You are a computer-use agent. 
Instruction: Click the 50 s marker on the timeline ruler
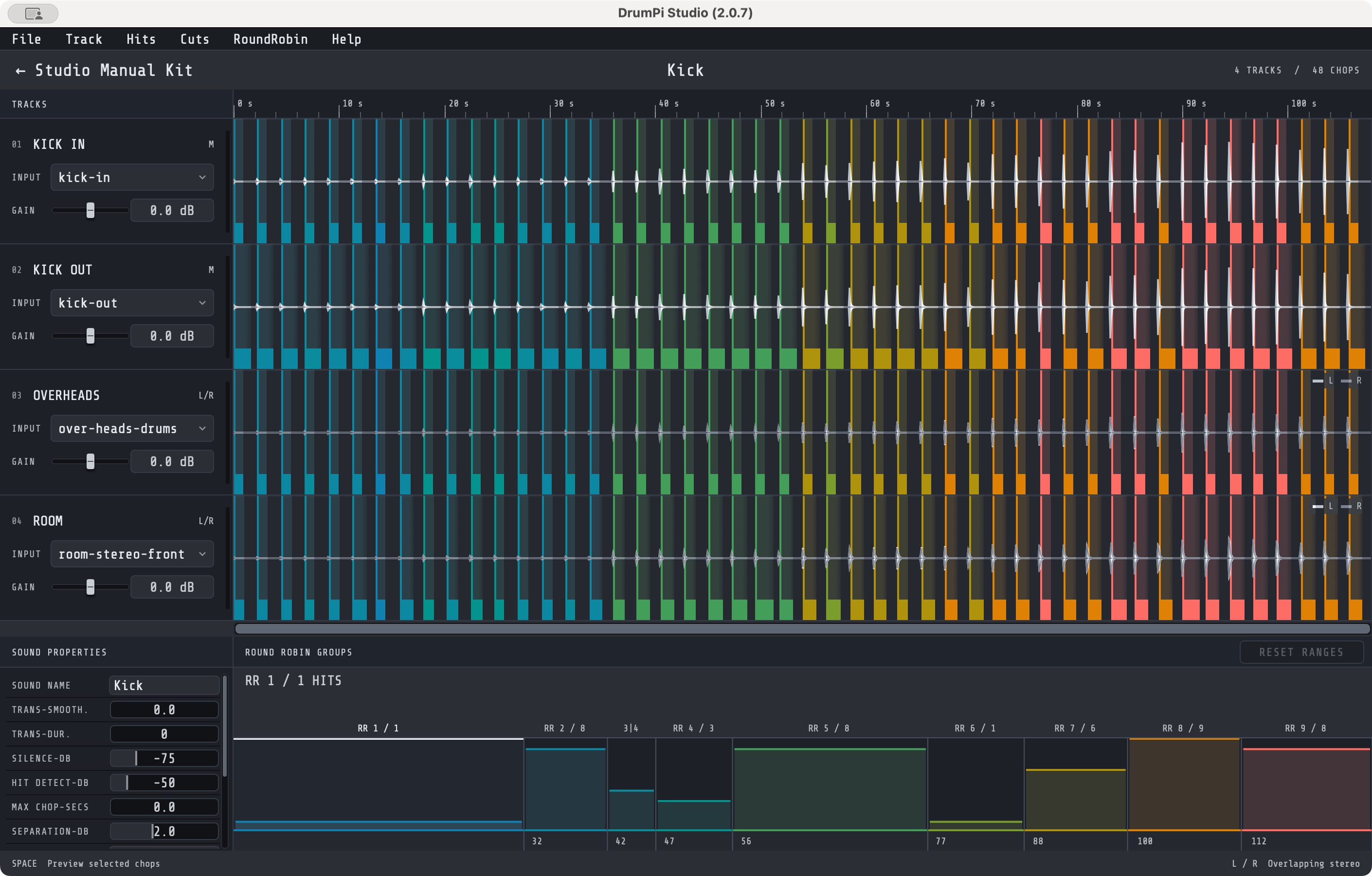775,104
